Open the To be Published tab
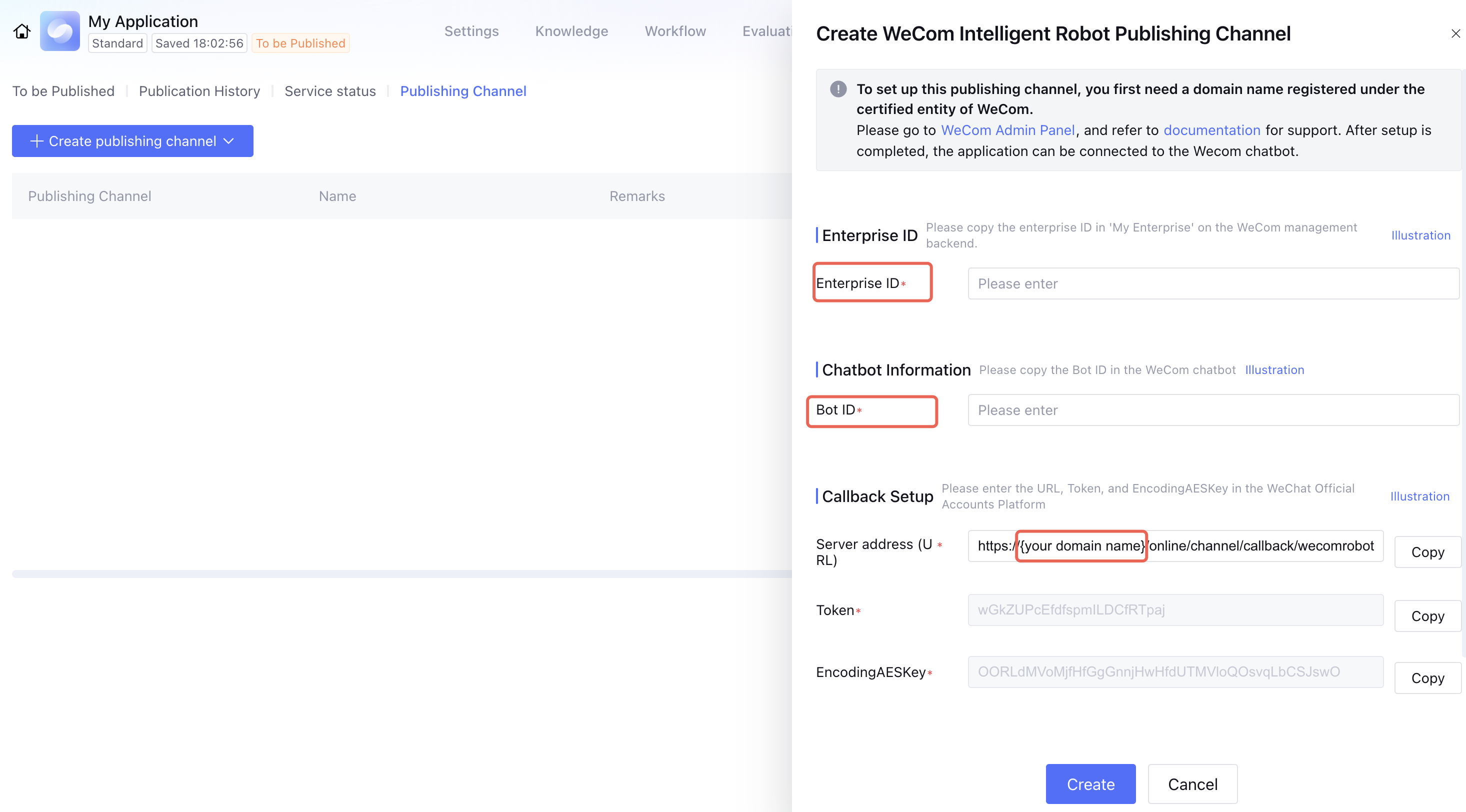 (x=63, y=91)
